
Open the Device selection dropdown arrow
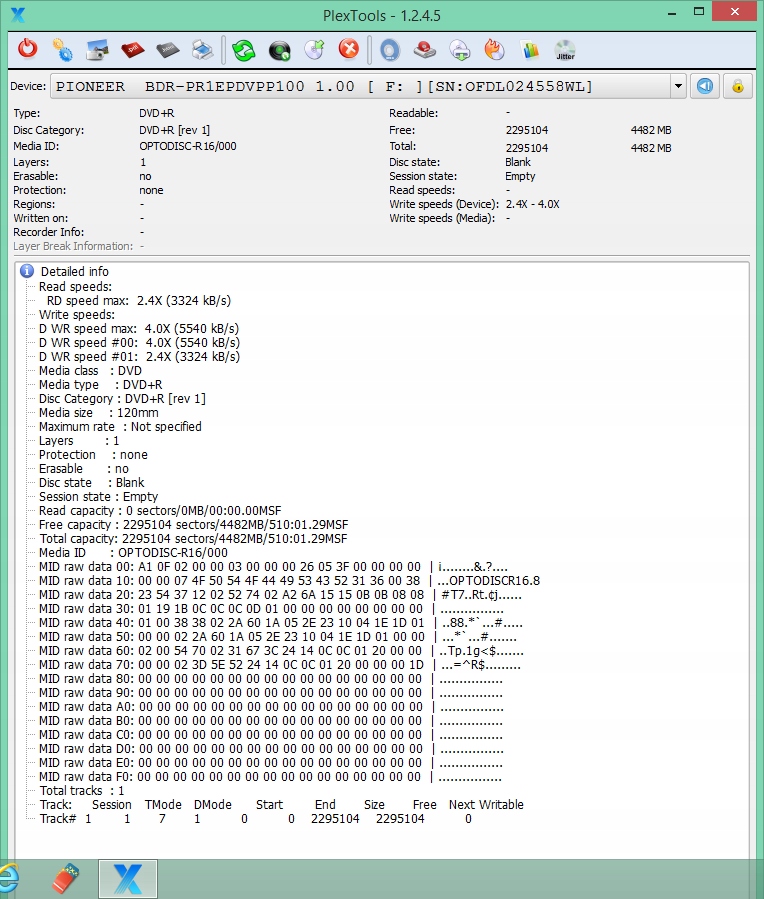coord(678,86)
